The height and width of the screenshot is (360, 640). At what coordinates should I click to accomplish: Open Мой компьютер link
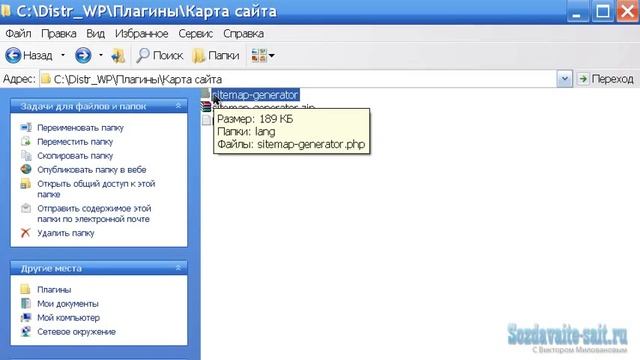69,318
